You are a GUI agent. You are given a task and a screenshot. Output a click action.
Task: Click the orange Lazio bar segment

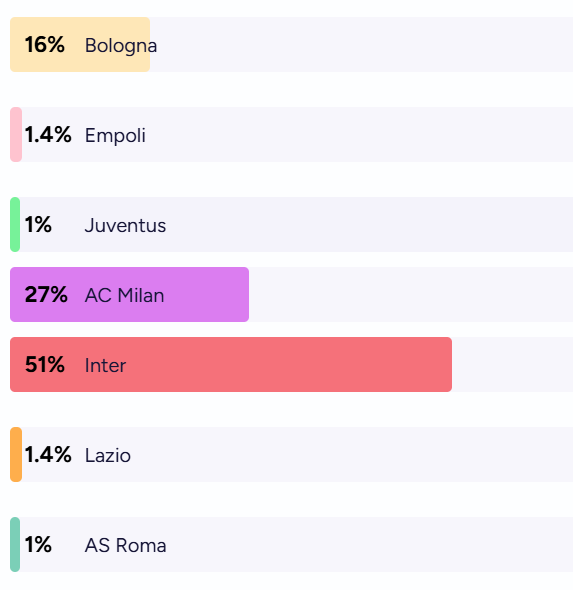tap(16, 454)
